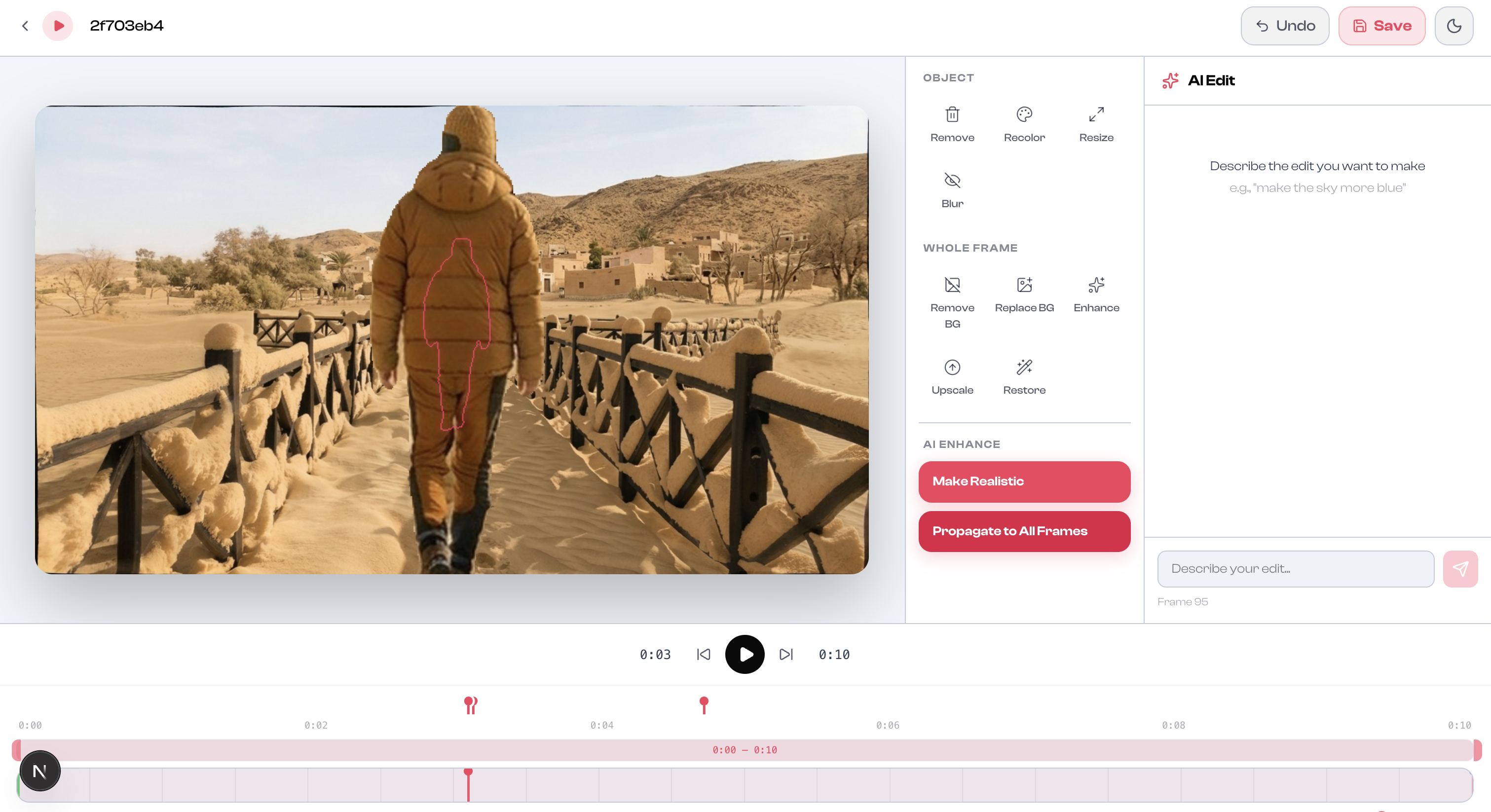
Task: Select the Upscale tool
Action: pyautogui.click(x=952, y=368)
